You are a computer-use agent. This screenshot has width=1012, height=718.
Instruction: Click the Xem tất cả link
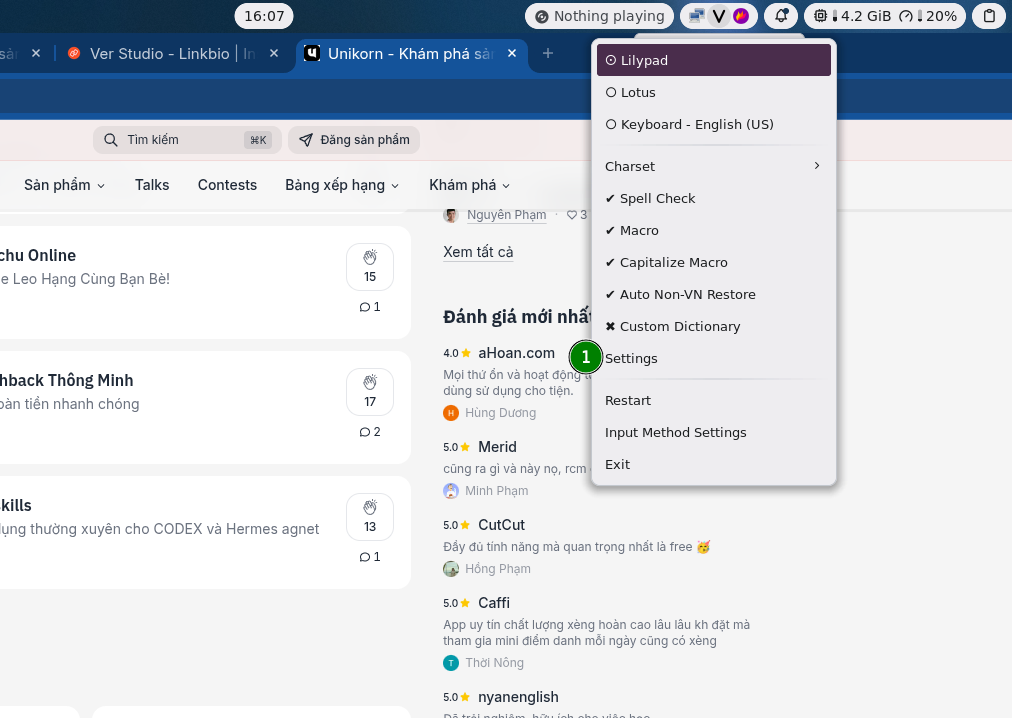pos(478,252)
